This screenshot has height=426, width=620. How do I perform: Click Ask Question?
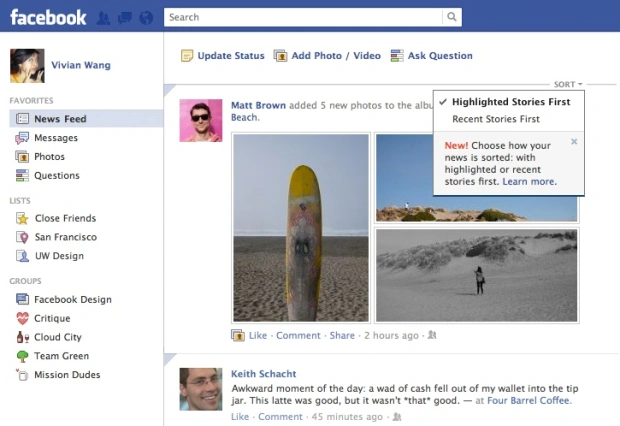point(440,56)
